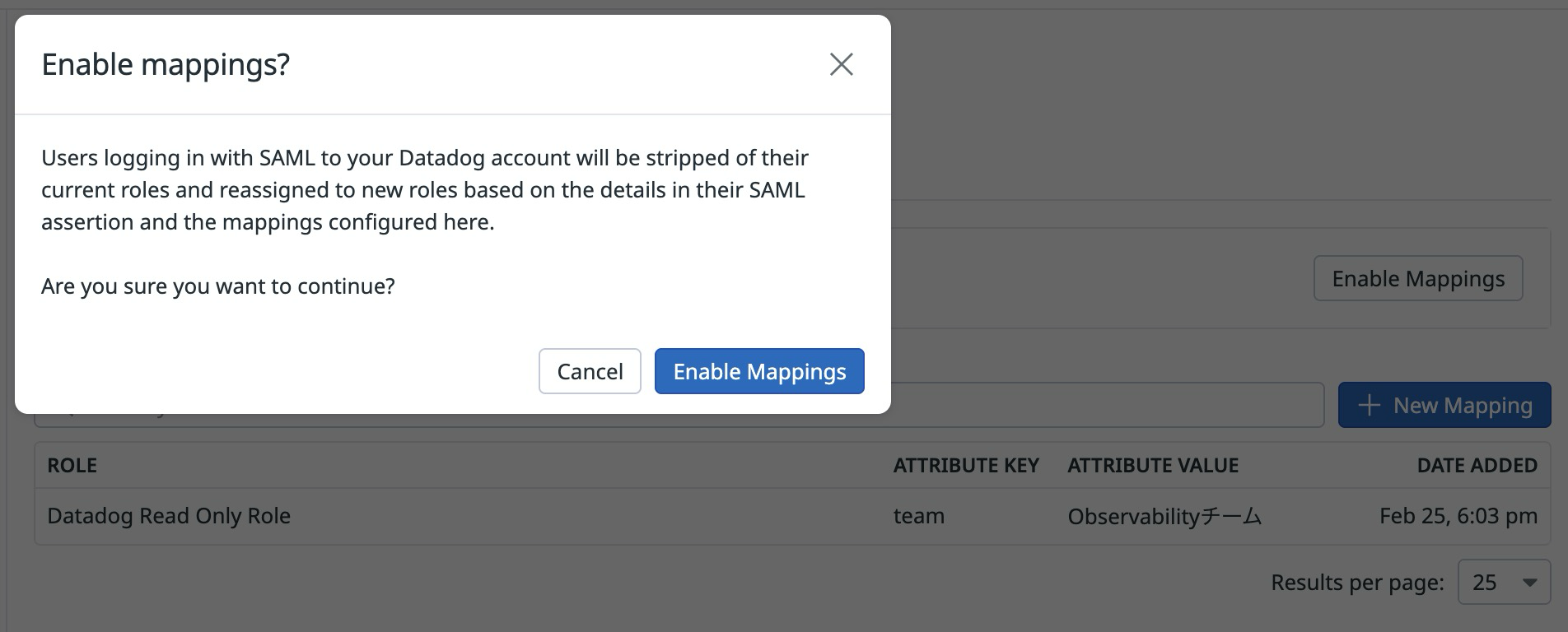The height and width of the screenshot is (632, 1568).
Task: Cancel the enable mappings confirmation
Action: click(x=589, y=371)
